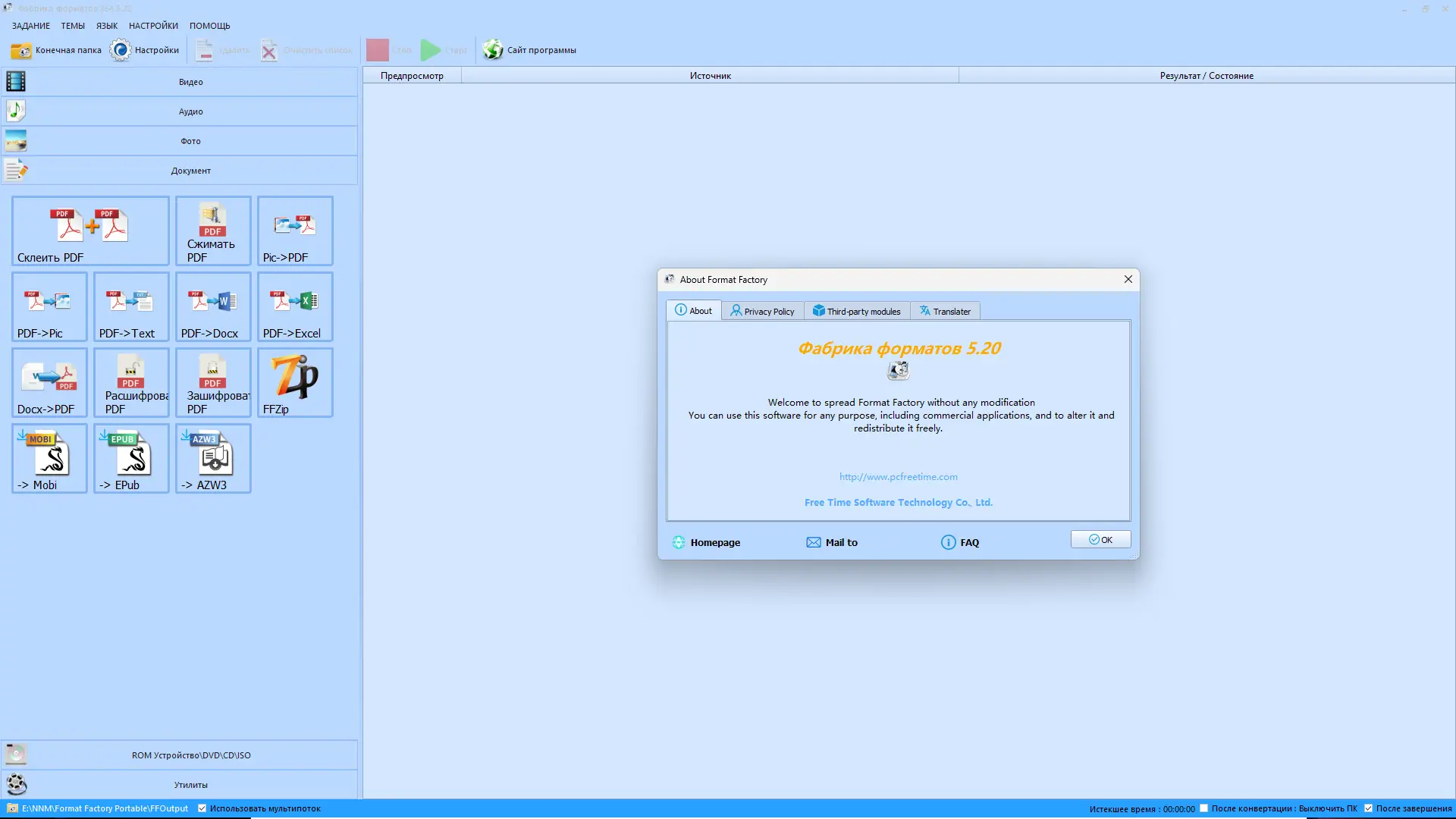The height and width of the screenshot is (819, 1456).
Task: Switch to the Third-party modules tab
Action: tap(857, 311)
